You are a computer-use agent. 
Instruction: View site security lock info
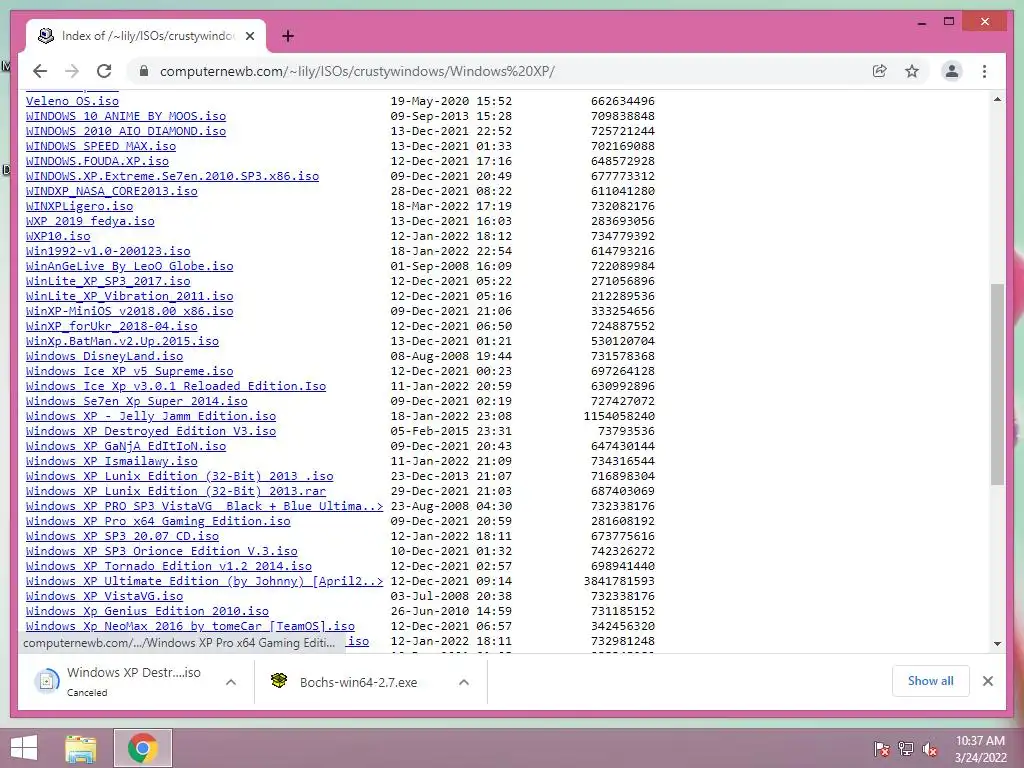click(144, 71)
